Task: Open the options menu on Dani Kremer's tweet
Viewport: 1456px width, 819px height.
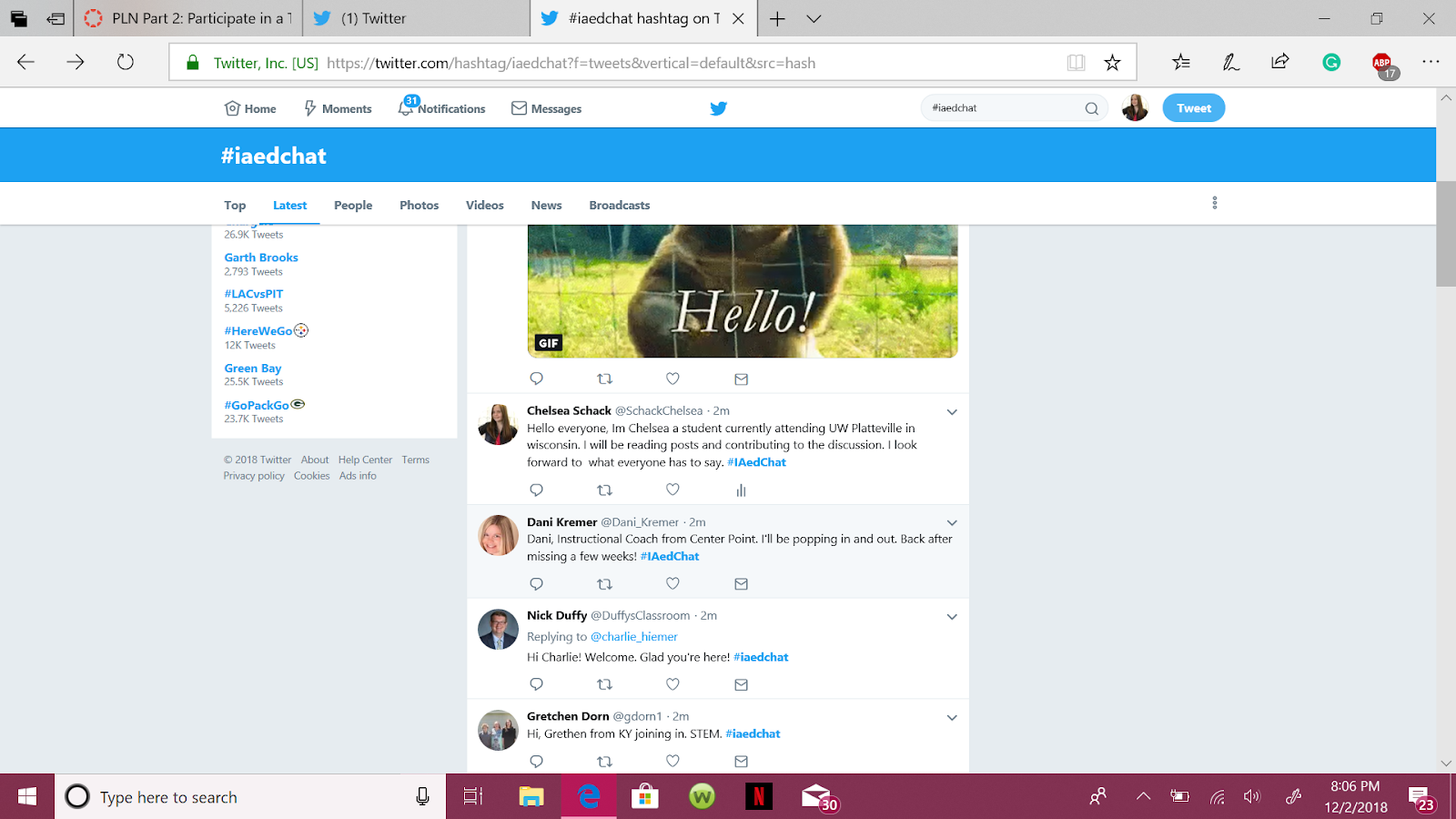Action: (952, 522)
